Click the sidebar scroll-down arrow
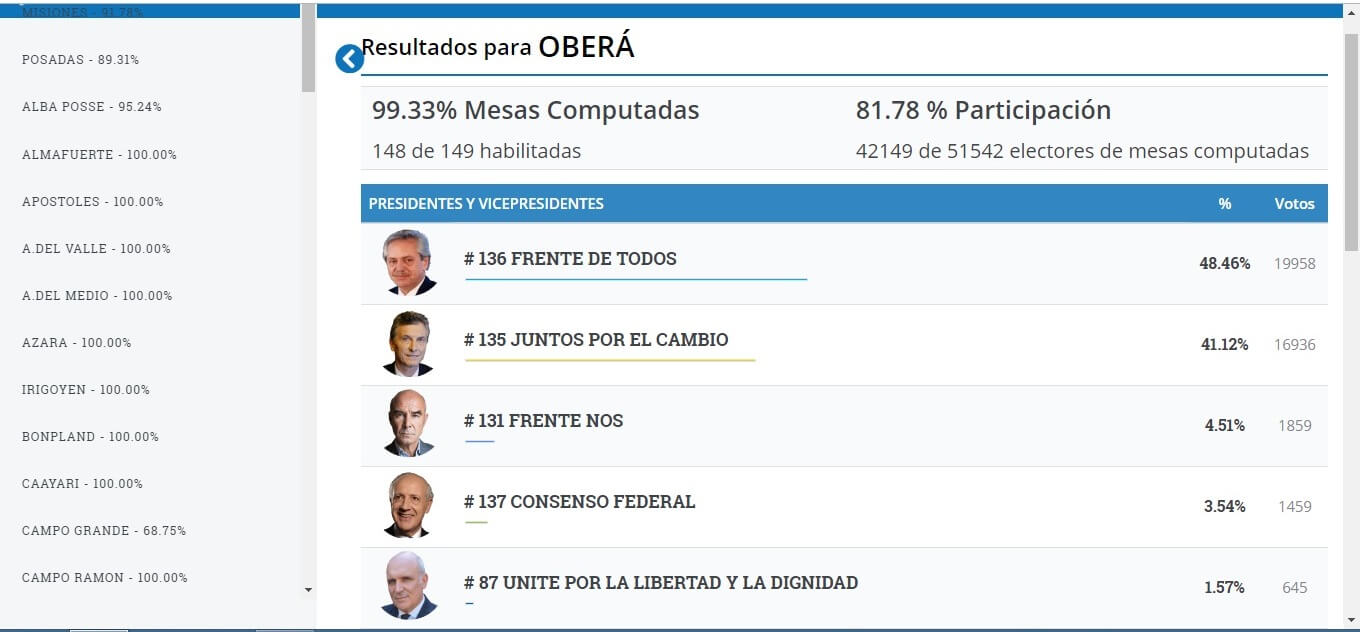The width and height of the screenshot is (1360, 632). (308, 590)
